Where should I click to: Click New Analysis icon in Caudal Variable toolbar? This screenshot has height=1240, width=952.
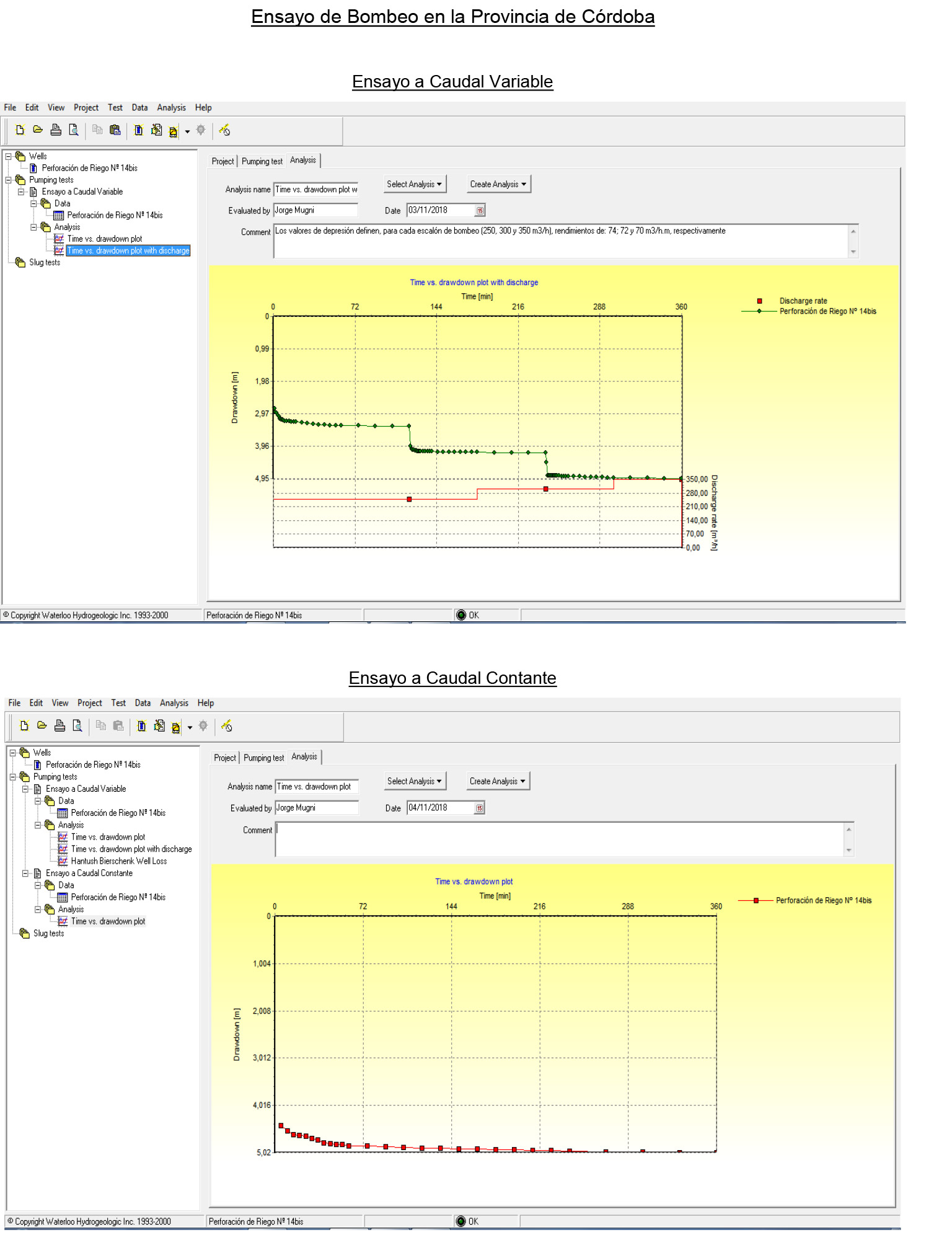pos(174,131)
